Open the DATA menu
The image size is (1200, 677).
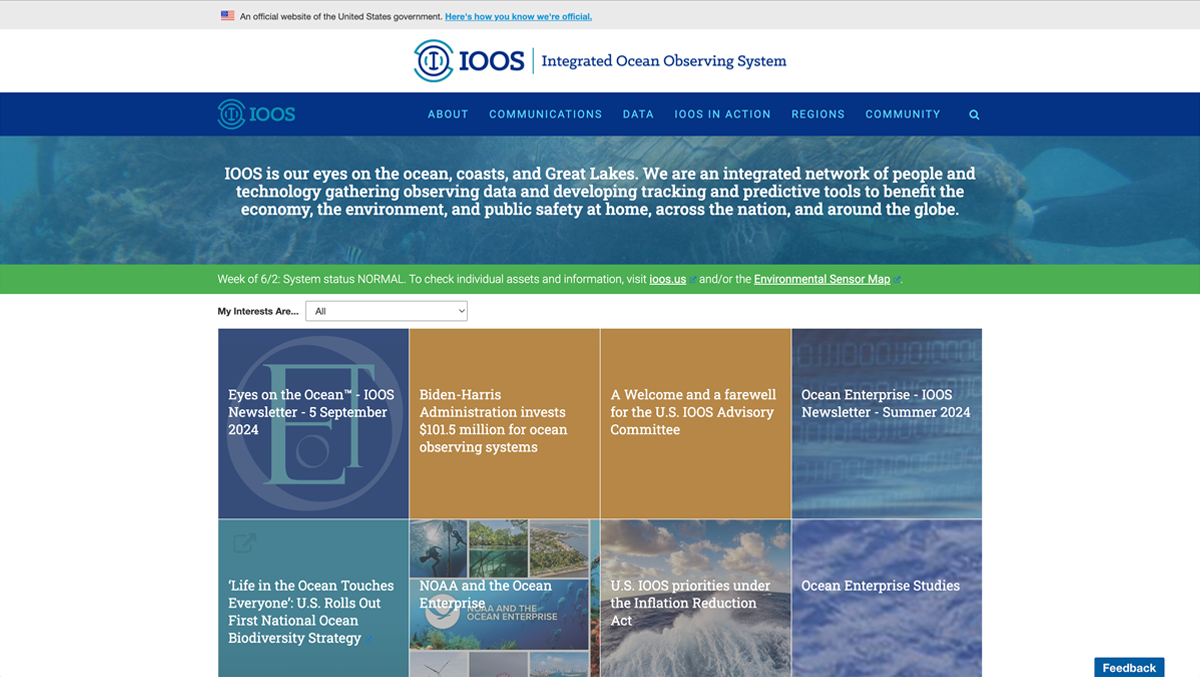tap(638, 114)
